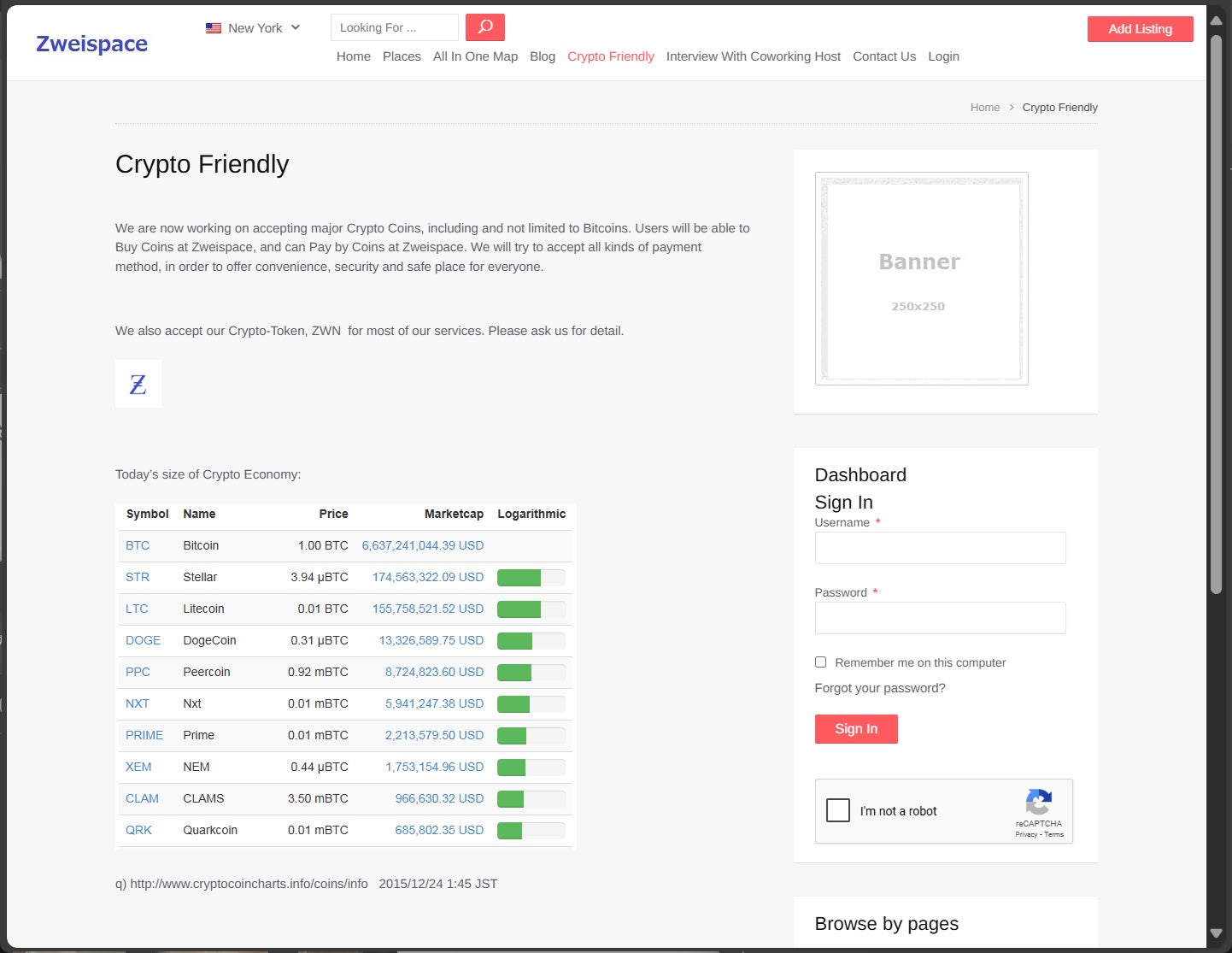Viewport: 1232px width, 953px height.
Task: Click Forgot your password link
Action: pos(880,688)
